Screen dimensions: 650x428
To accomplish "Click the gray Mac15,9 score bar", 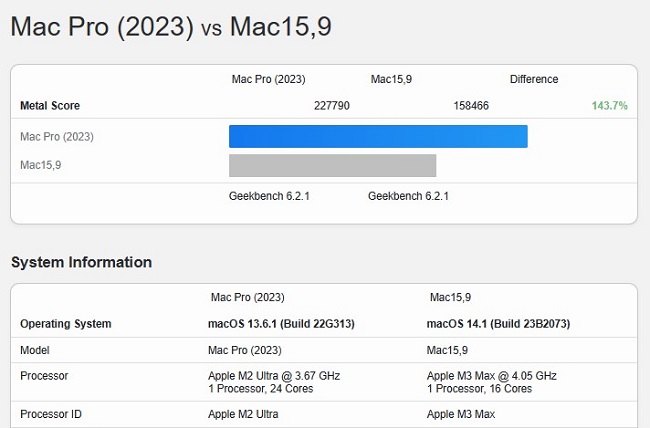I will [332, 165].
